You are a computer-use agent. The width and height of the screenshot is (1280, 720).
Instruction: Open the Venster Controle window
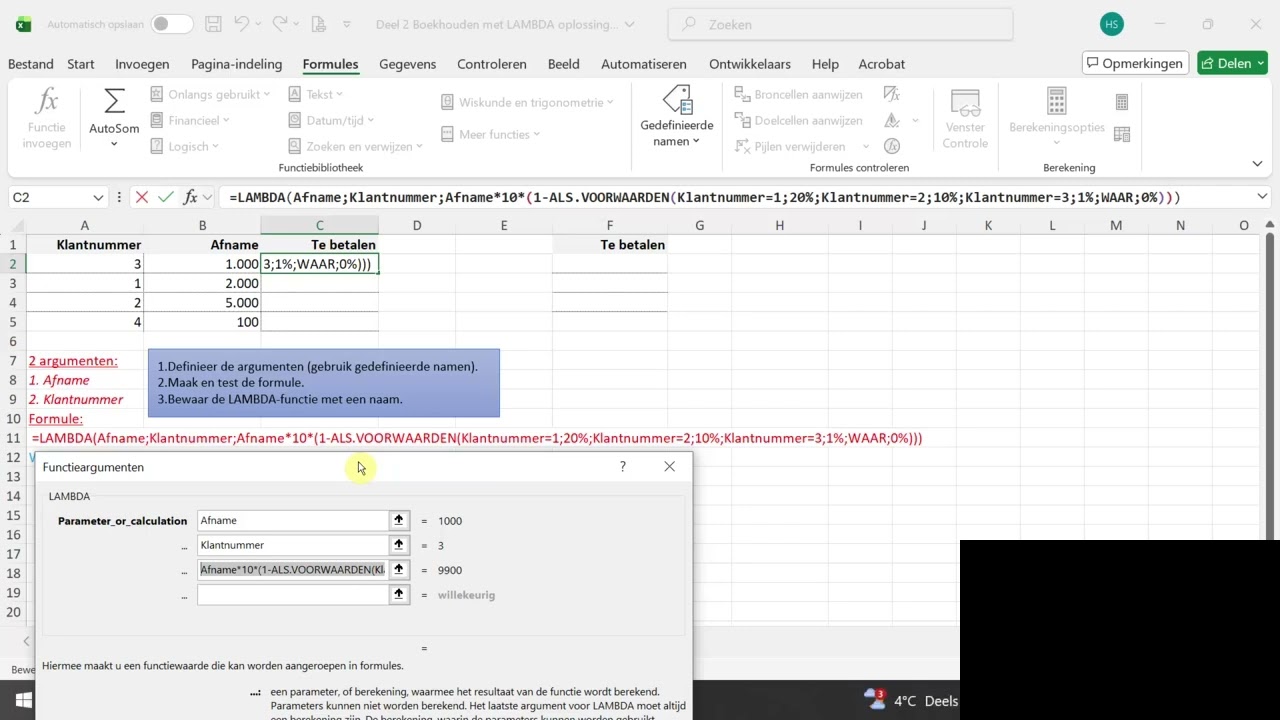pyautogui.click(x=965, y=118)
